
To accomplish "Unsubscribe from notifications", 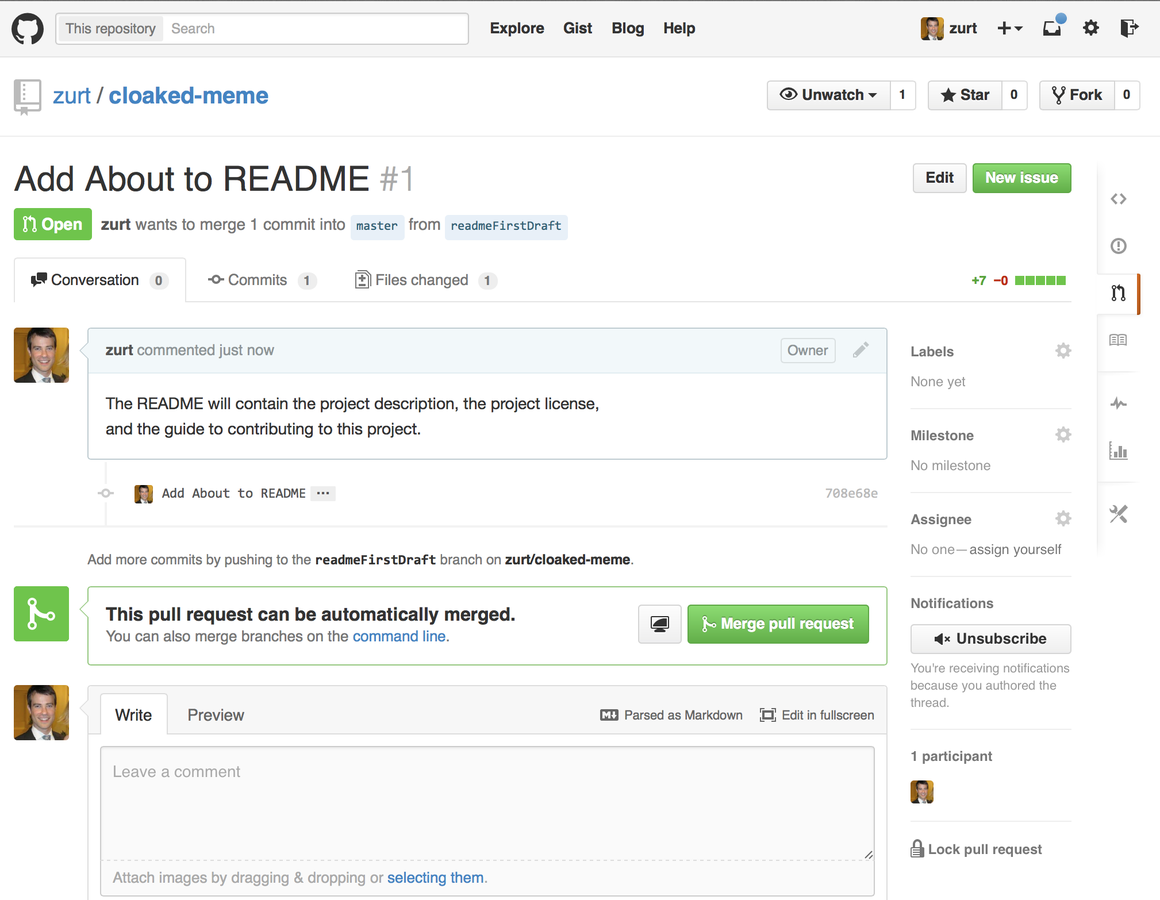I will tap(991, 639).
